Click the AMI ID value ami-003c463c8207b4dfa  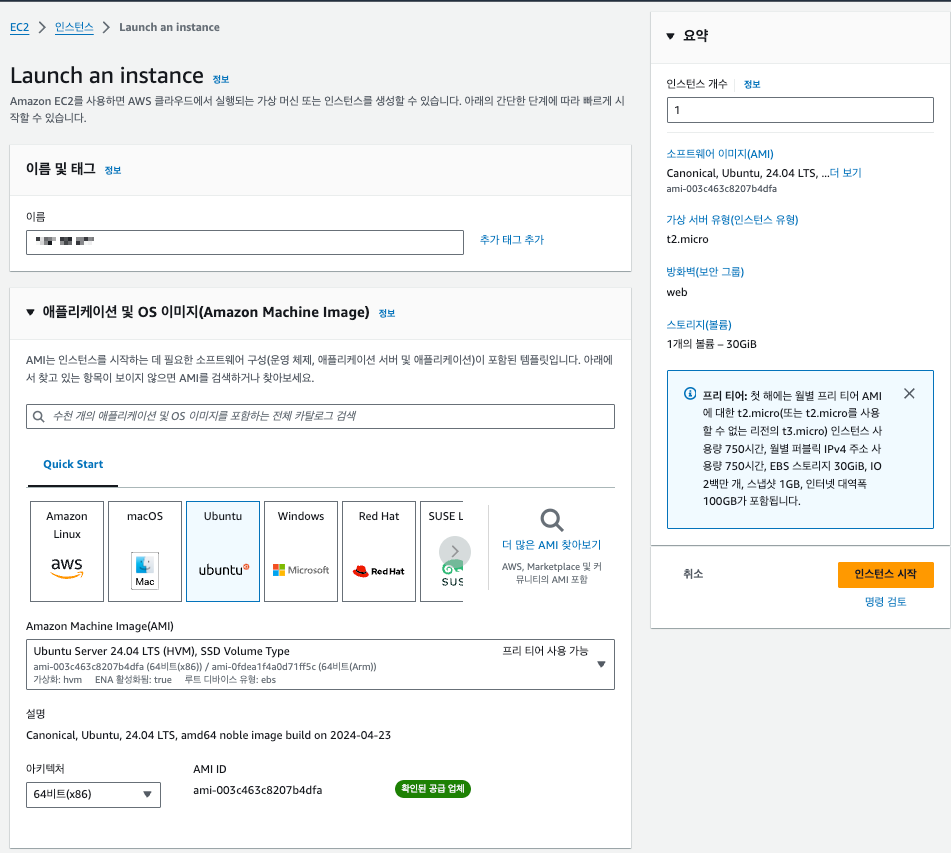click(x=258, y=790)
